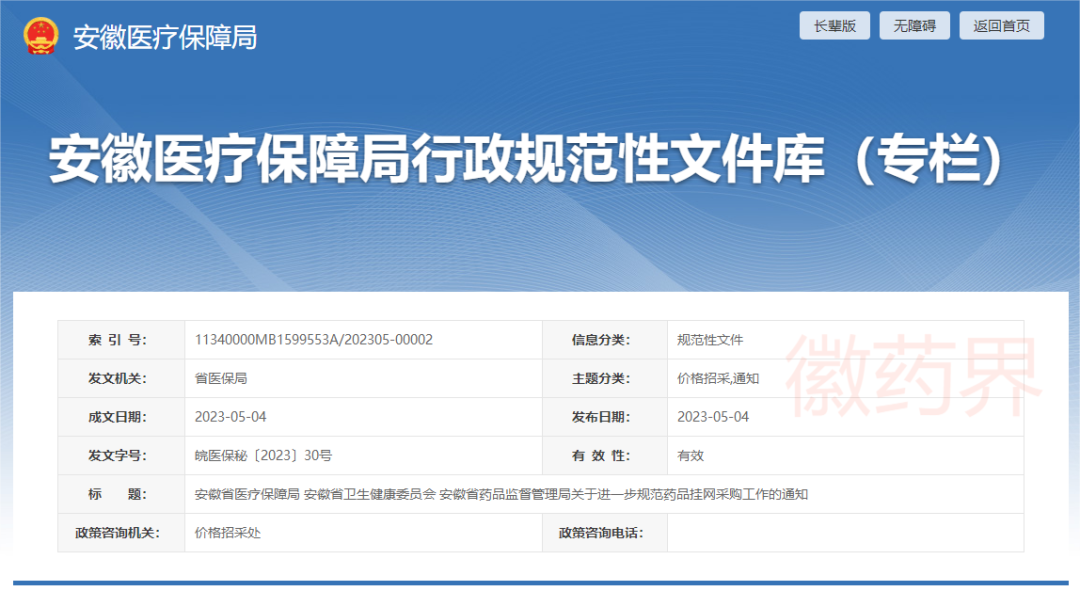This screenshot has height=607, width=1080.
Task: Click the 安徽医疗保障局 site name in header
Action: tap(165, 37)
